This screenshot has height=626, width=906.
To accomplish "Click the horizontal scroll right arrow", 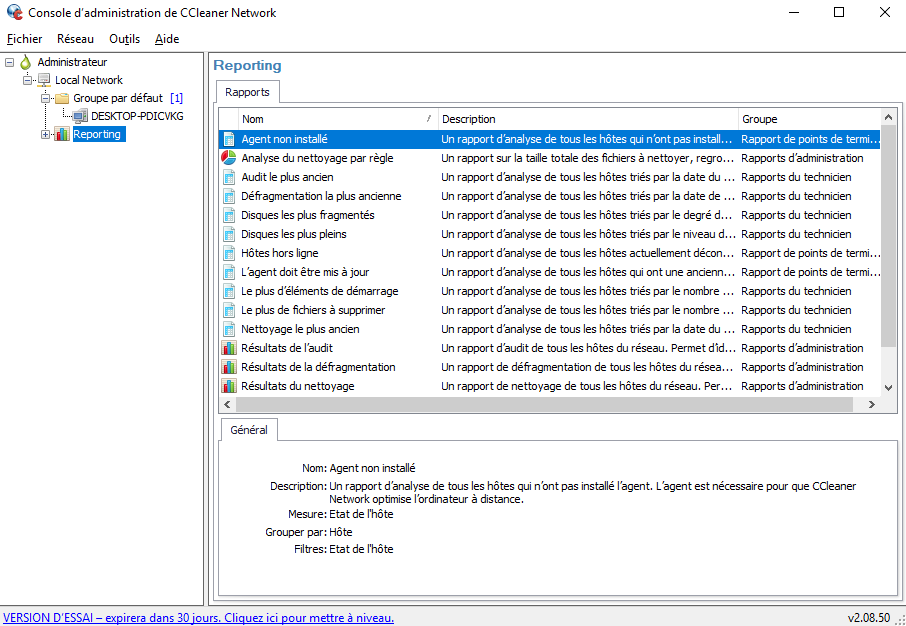I will pyautogui.click(x=872, y=405).
